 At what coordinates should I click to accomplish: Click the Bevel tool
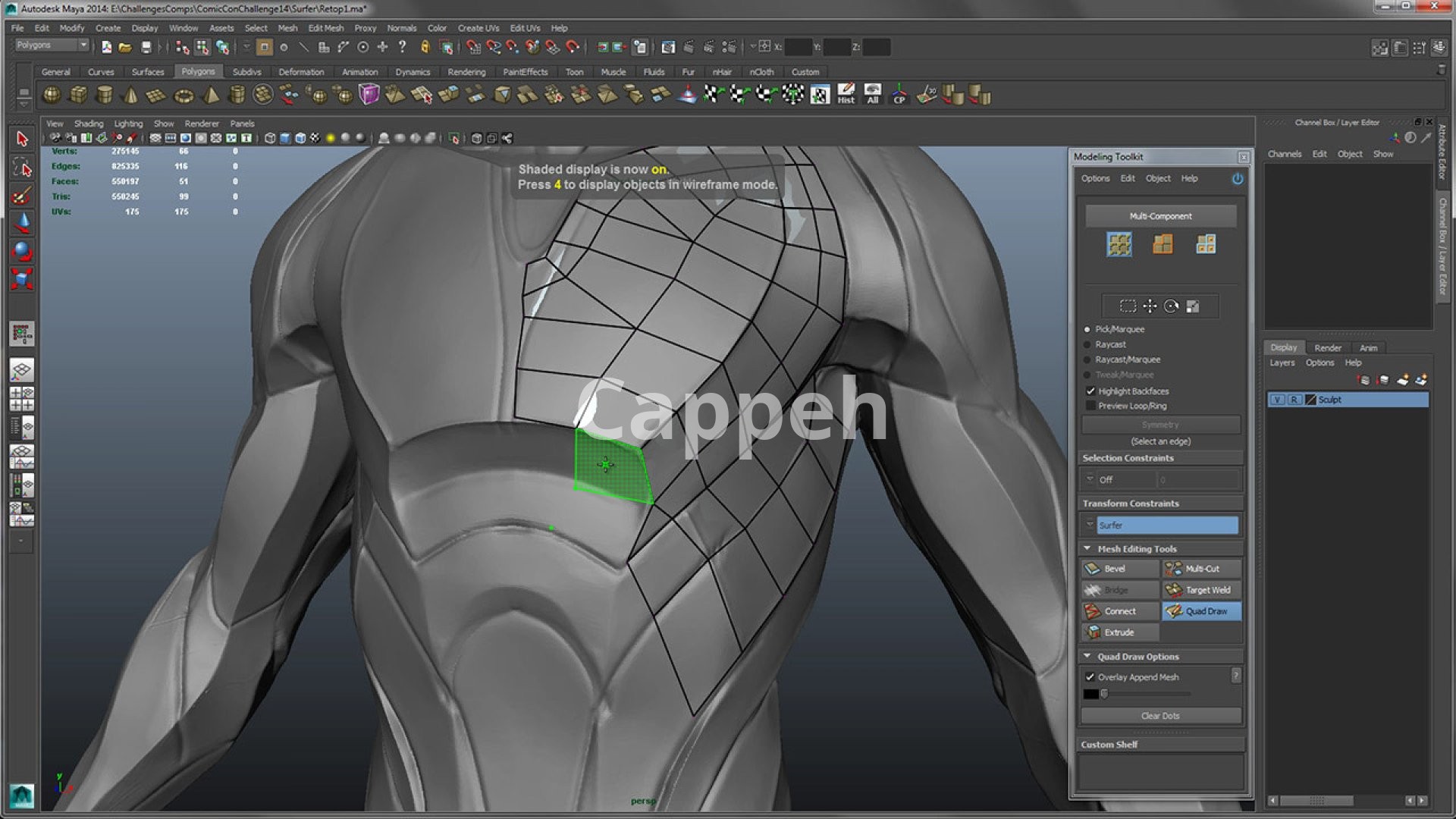(1119, 569)
